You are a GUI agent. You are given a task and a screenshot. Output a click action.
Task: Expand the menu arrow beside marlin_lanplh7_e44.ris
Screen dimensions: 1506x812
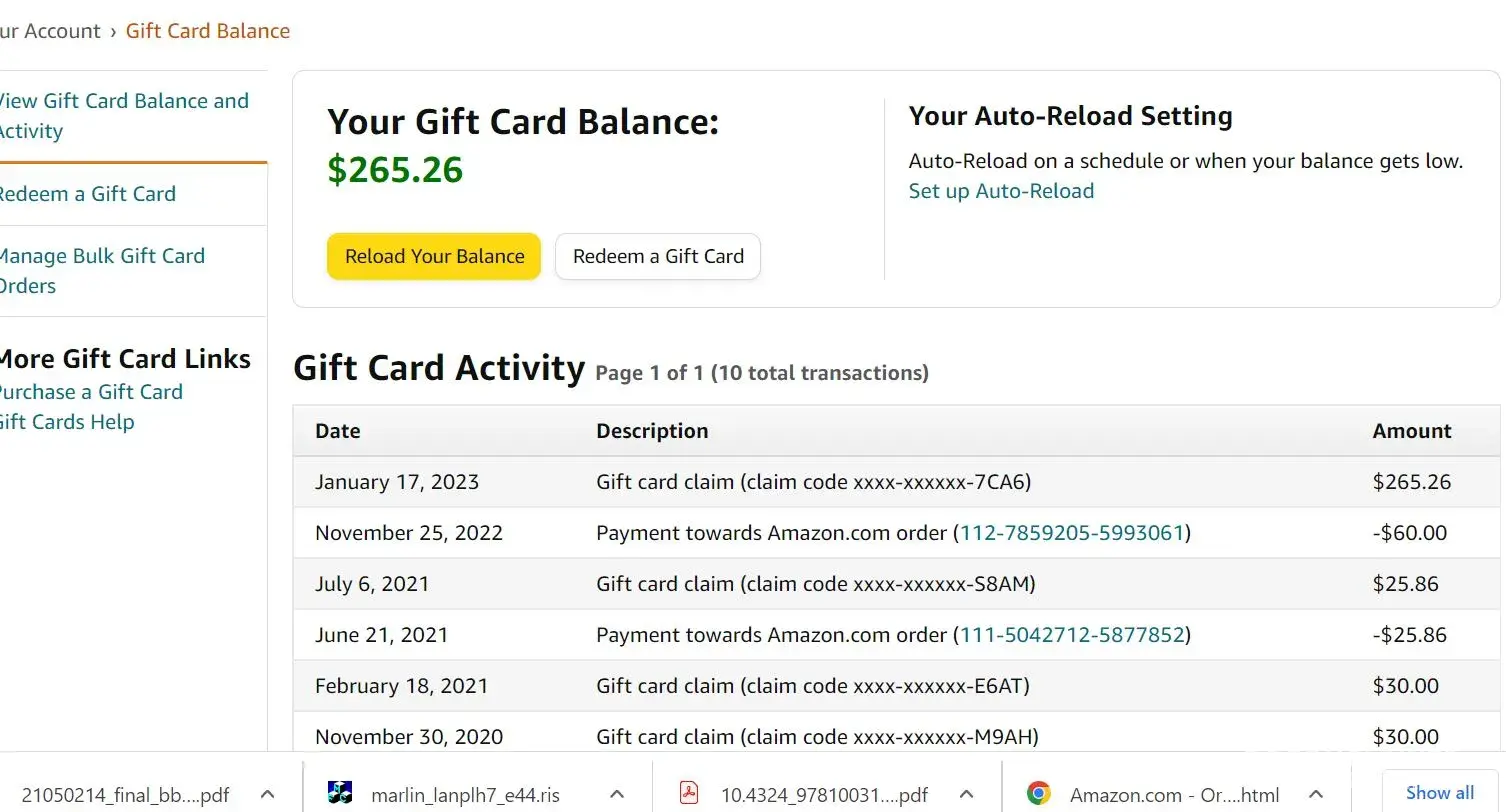click(617, 794)
